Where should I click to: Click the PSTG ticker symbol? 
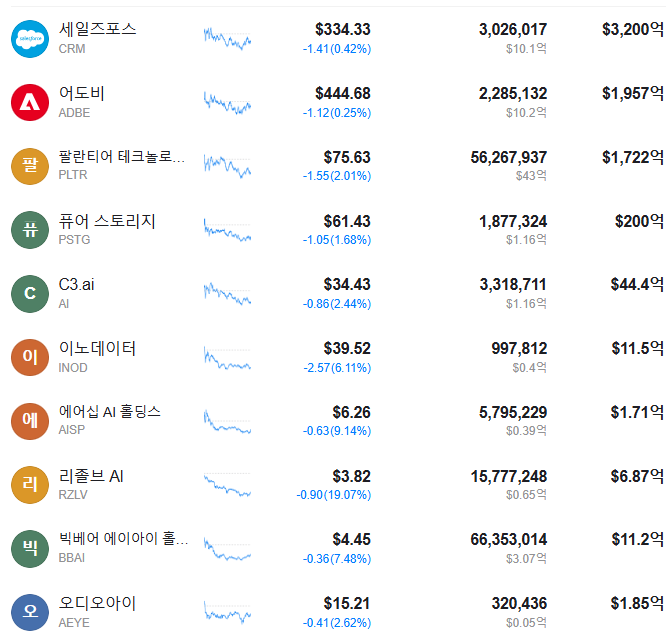coord(74,240)
